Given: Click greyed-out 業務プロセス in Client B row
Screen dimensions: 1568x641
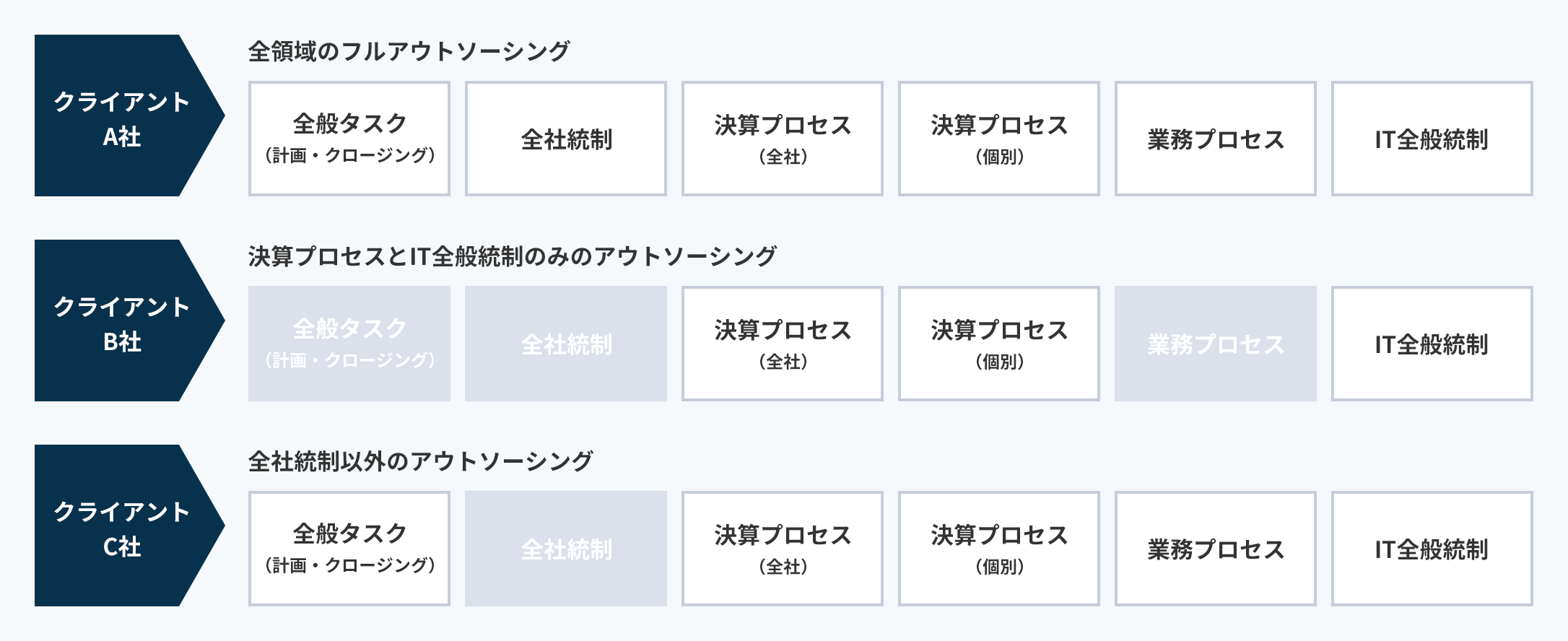Looking at the screenshot, I should pyautogui.click(x=1216, y=344).
